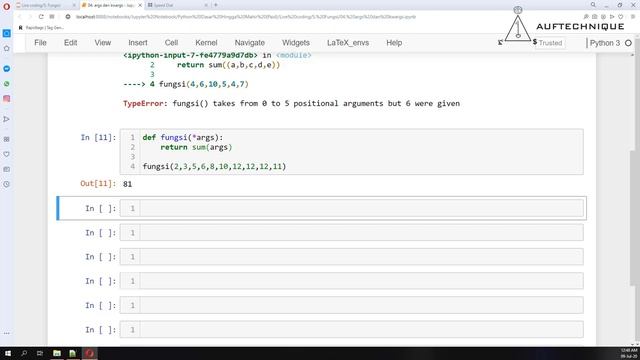The height and width of the screenshot is (360, 640).
Task: Open History clock icon in sidebar
Action: pyautogui.click(x=7, y=184)
